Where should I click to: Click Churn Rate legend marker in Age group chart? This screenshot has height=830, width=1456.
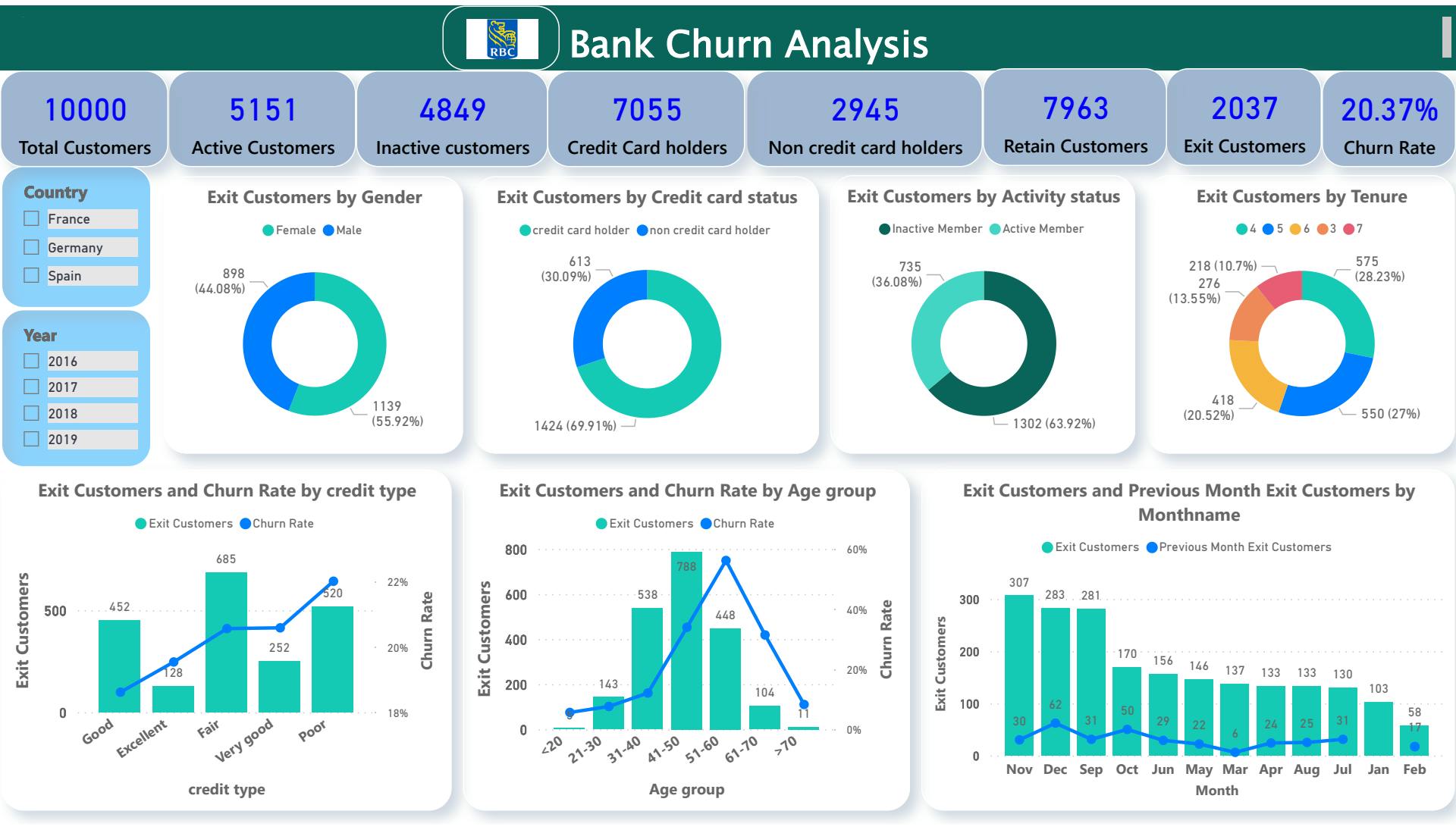(706, 524)
